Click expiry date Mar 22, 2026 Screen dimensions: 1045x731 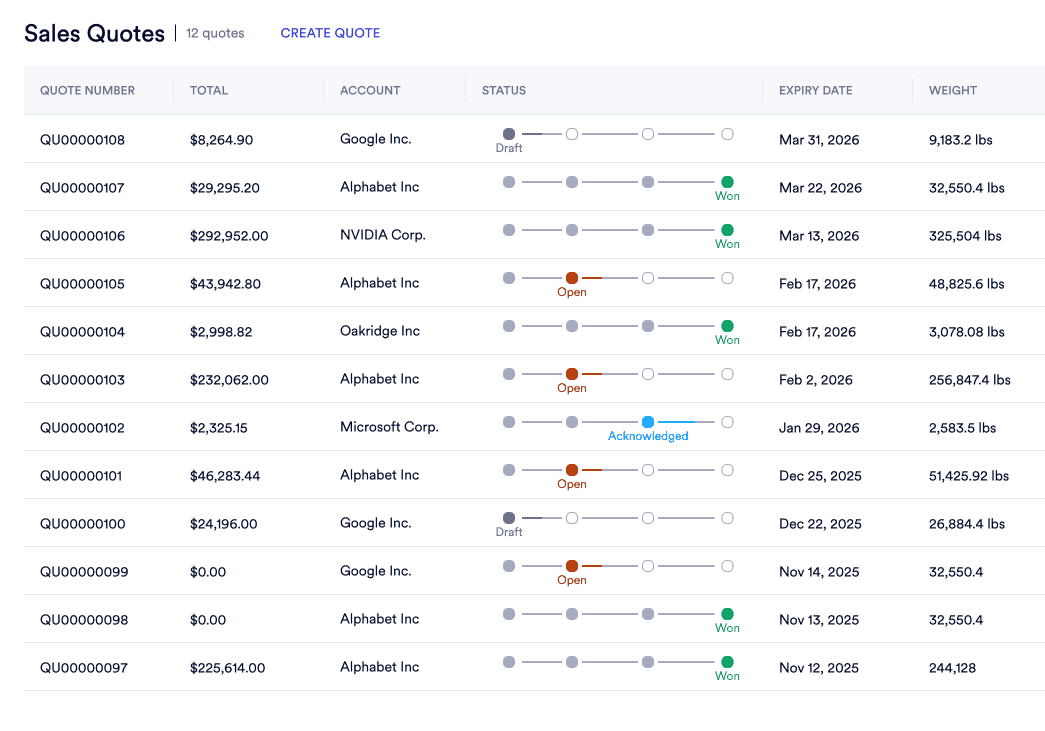(820, 188)
